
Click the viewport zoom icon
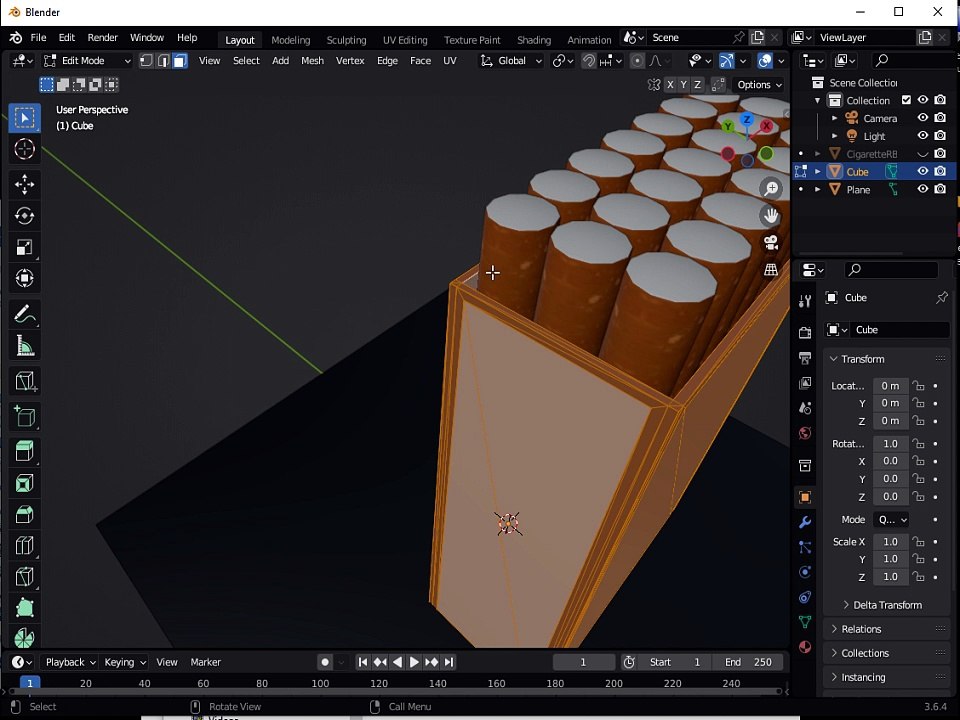pos(771,188)
